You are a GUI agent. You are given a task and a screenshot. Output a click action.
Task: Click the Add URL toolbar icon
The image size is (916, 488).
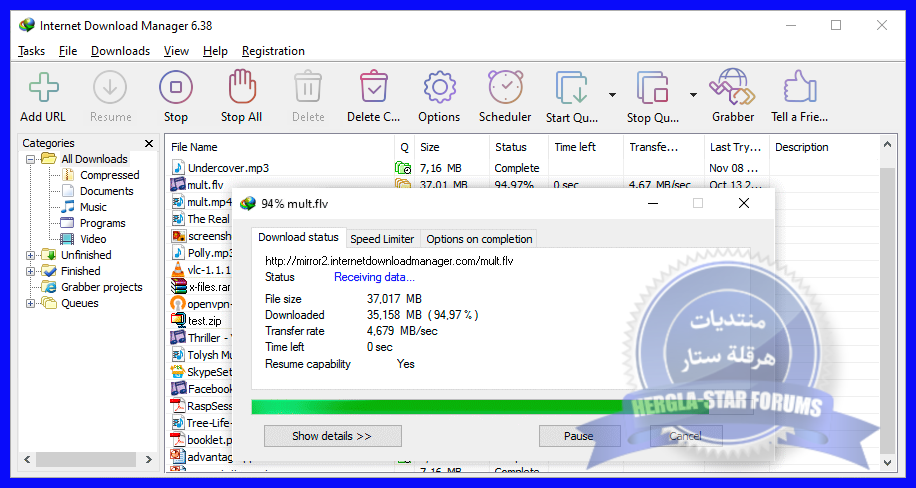(44, 88)
